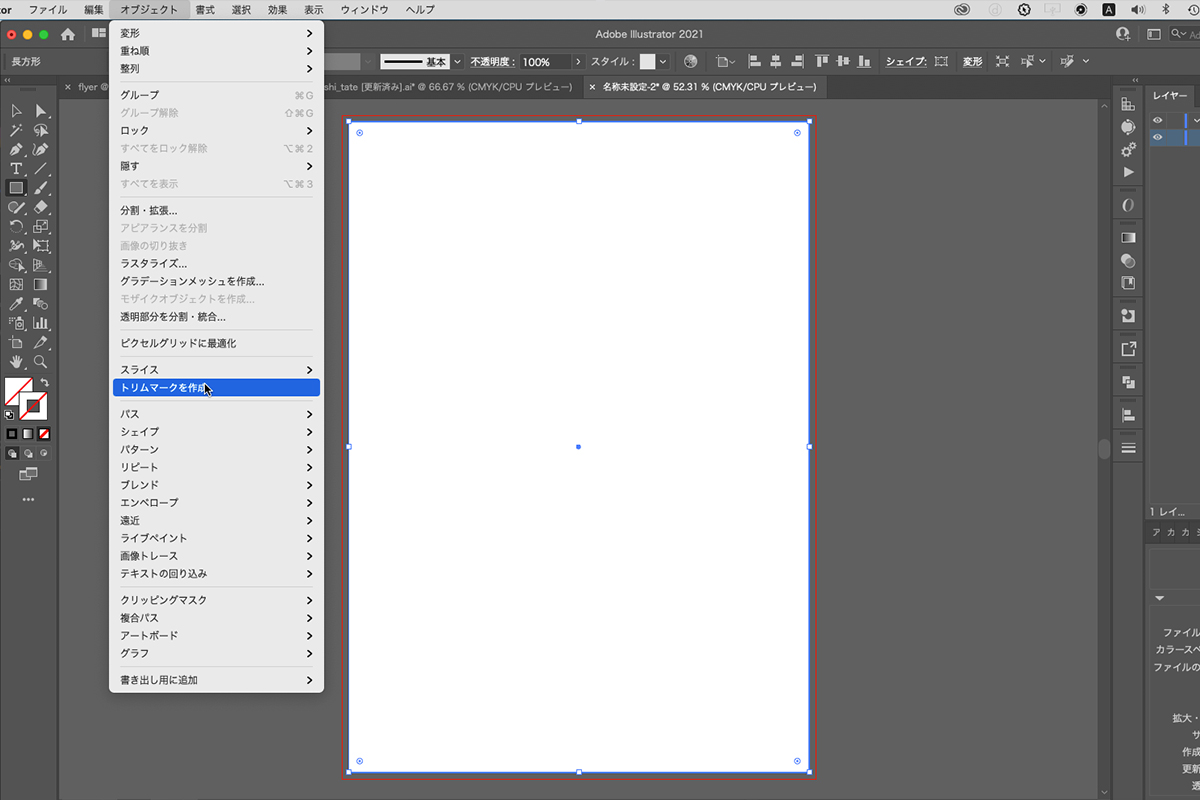Toggle visibility eye of top layer
Image resolution: width=1200 pixels, height=800 pixels.
[x=1158, y=120]
